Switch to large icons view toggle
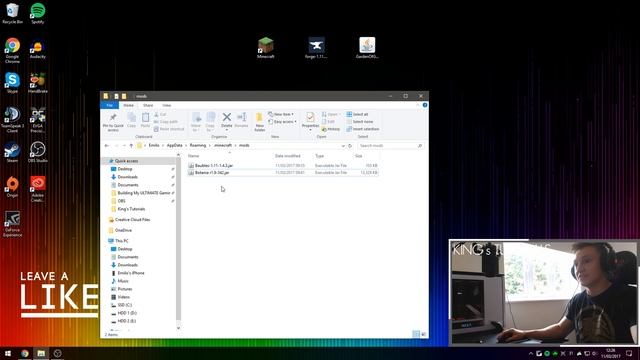Image resolution: width=640 pixels, height=360 pixels. point(423,334)
